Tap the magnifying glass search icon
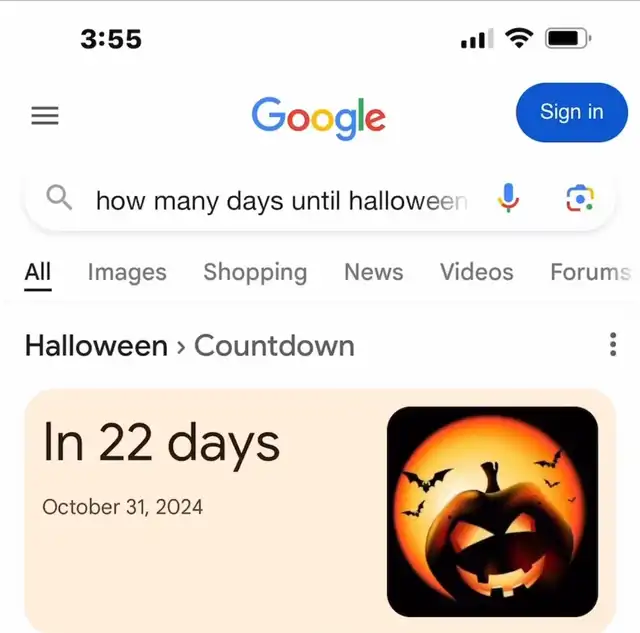 [x=59, y=198]
